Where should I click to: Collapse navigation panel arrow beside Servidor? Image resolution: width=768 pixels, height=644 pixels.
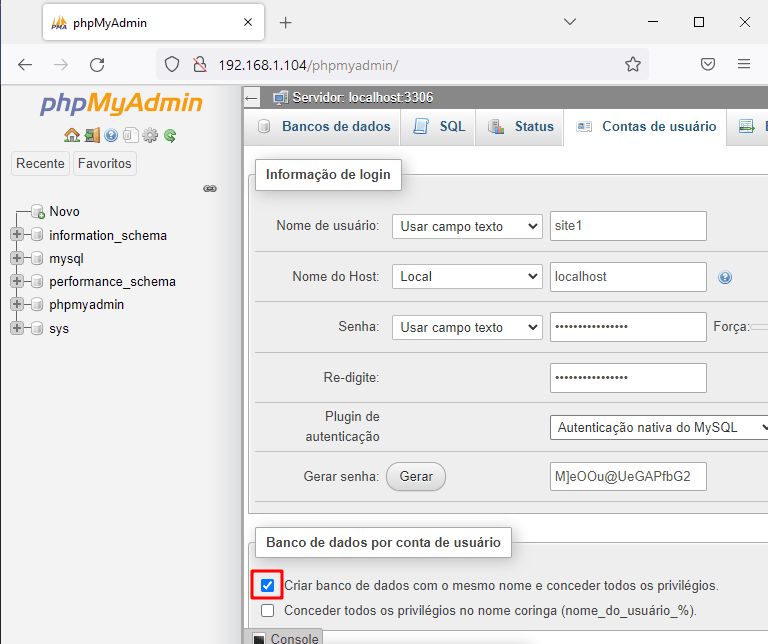[251, 98]
